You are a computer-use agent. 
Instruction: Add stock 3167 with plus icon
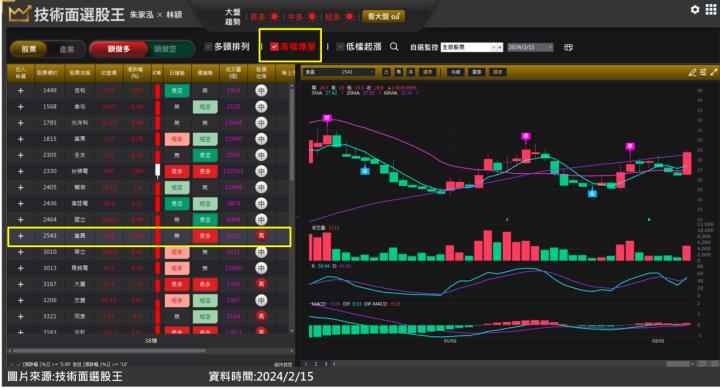20,284
